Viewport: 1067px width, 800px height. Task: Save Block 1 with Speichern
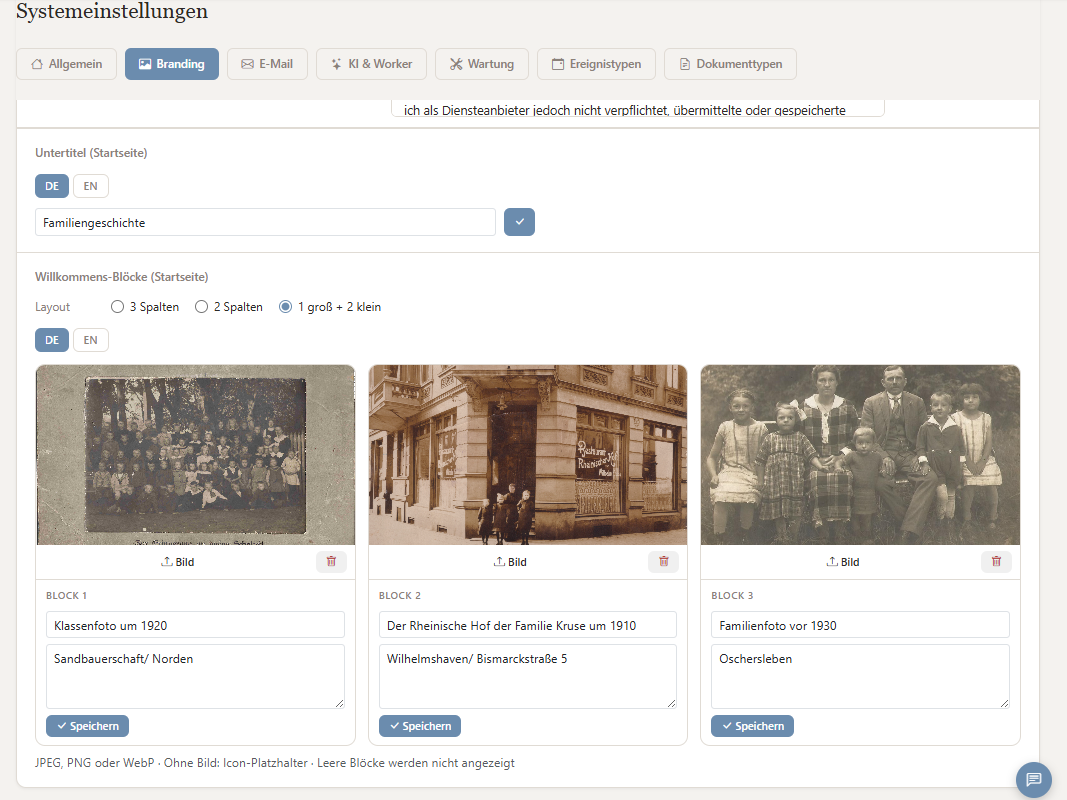tap(88, 726)
